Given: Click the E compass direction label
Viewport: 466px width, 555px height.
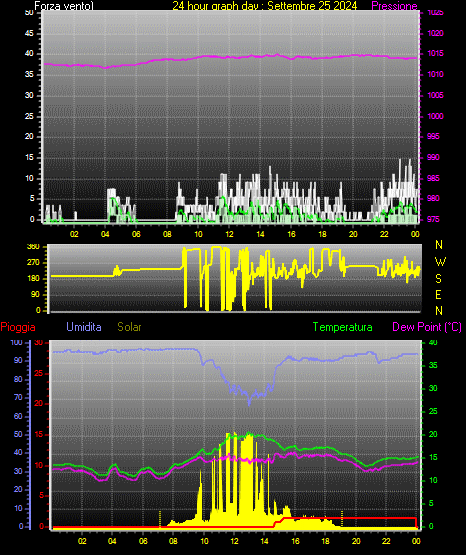Looking at the screenshot, I should pyautogui.click(x=438, y=294).
